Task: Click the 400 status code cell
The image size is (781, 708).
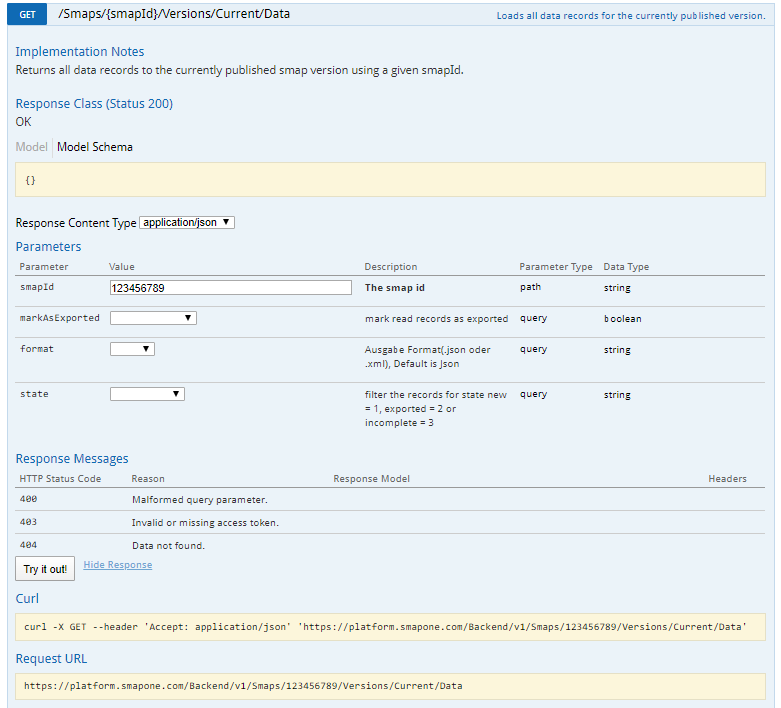Action: [28, 499]
